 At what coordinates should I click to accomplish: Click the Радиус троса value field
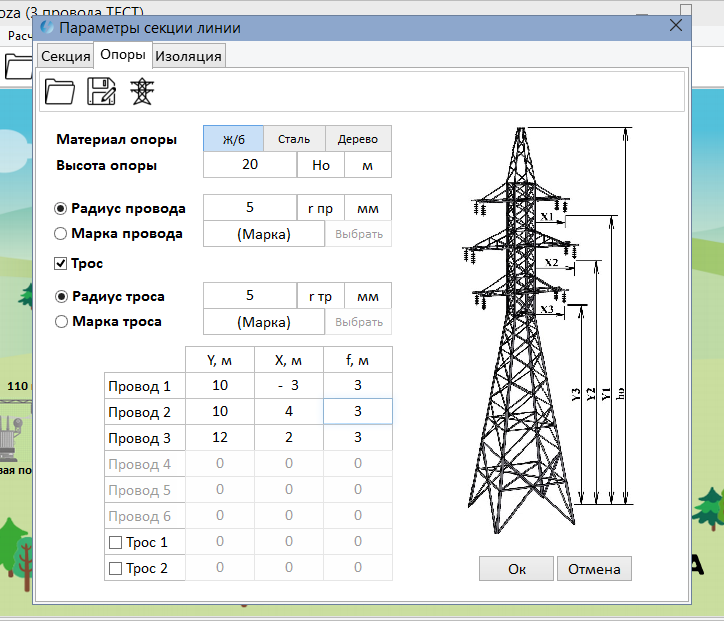[250, 297]
